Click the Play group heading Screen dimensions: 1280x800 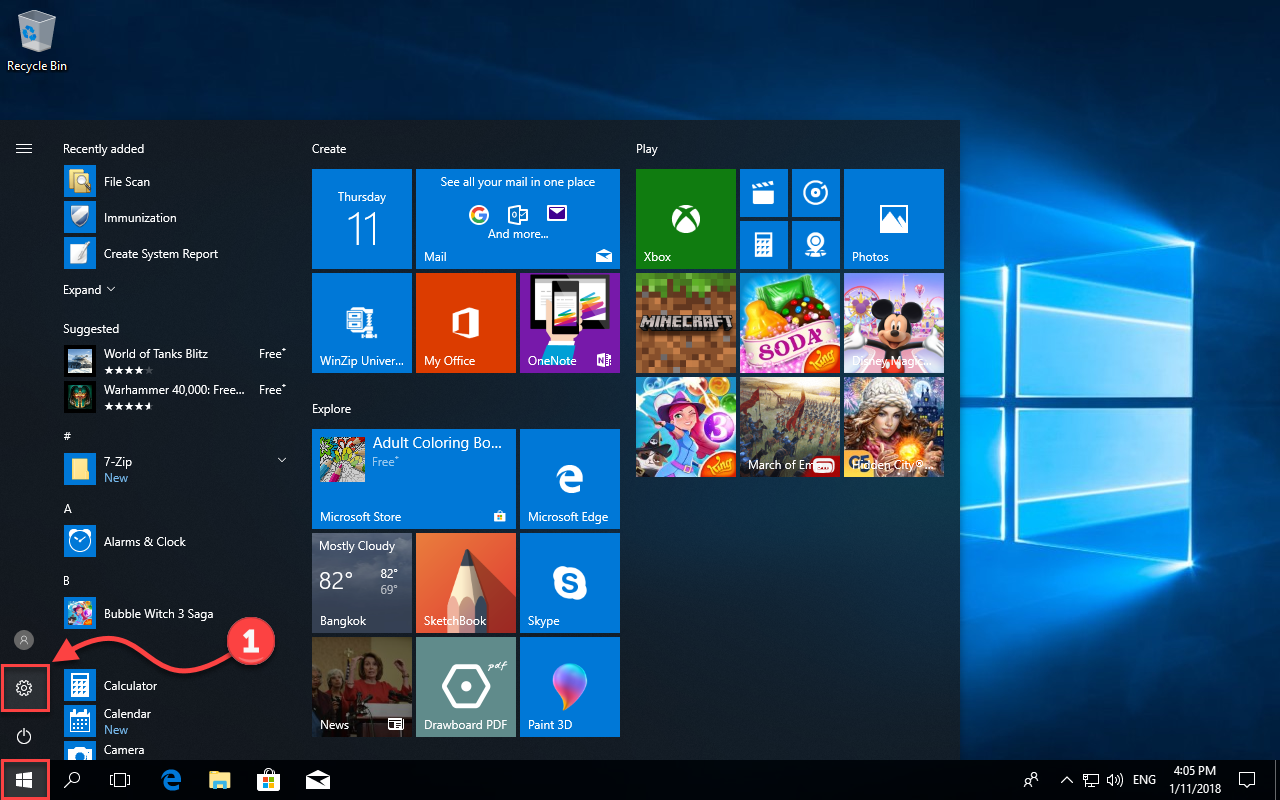pyautogui.click(x=647, y=149)
